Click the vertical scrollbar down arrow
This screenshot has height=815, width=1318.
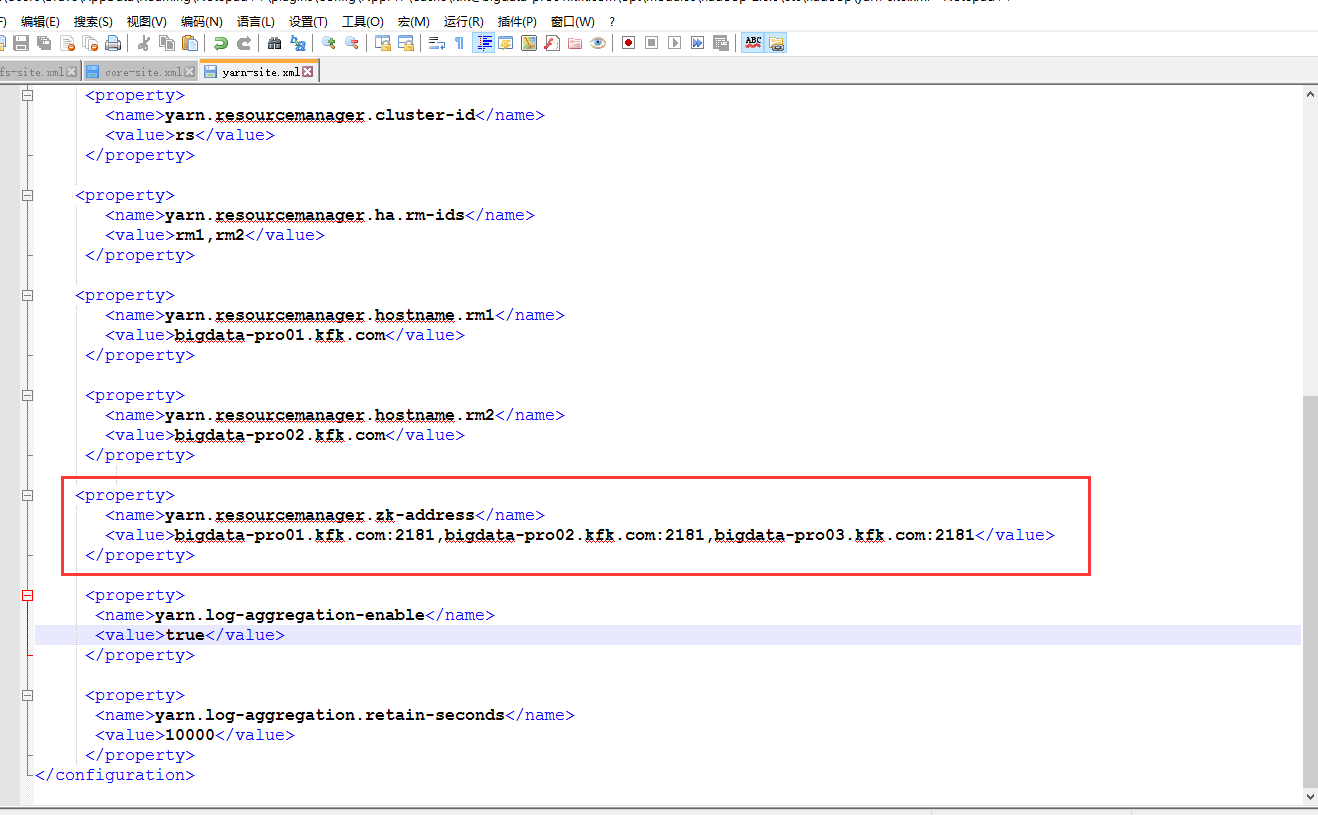[1310, 796]
